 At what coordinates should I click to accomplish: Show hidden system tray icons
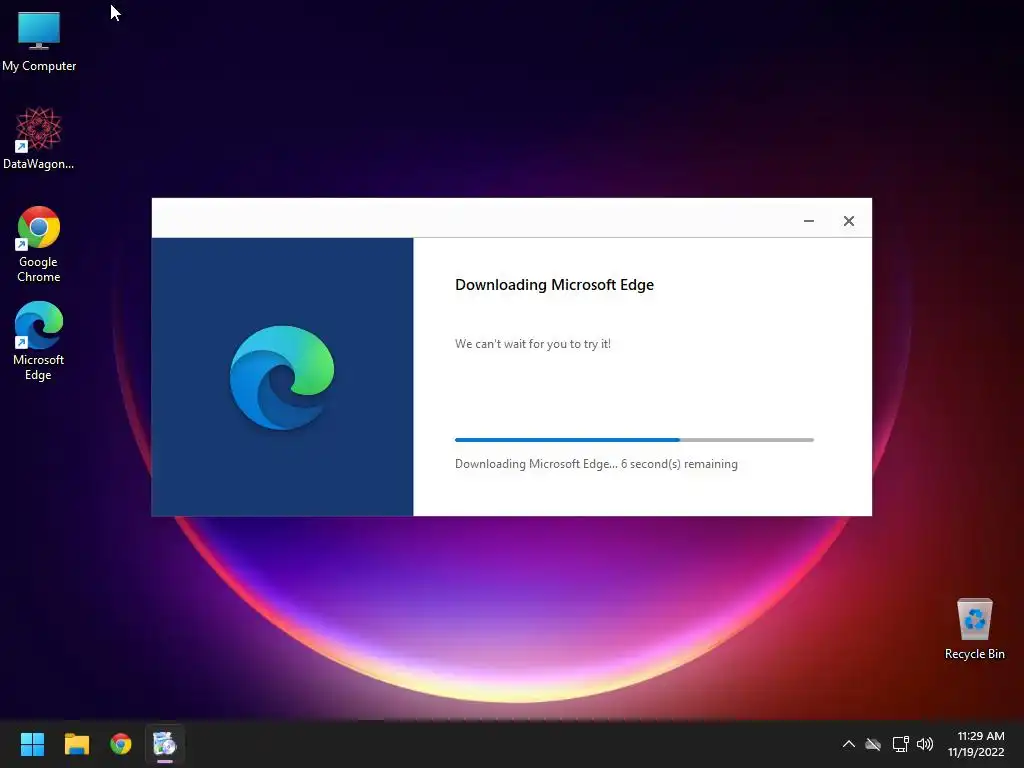point(848,744)
